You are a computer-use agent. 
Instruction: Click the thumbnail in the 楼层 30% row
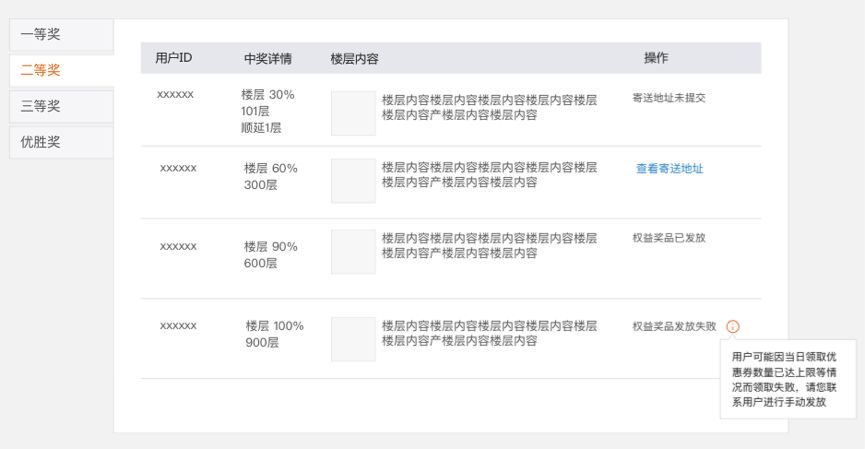pos(353,113)
